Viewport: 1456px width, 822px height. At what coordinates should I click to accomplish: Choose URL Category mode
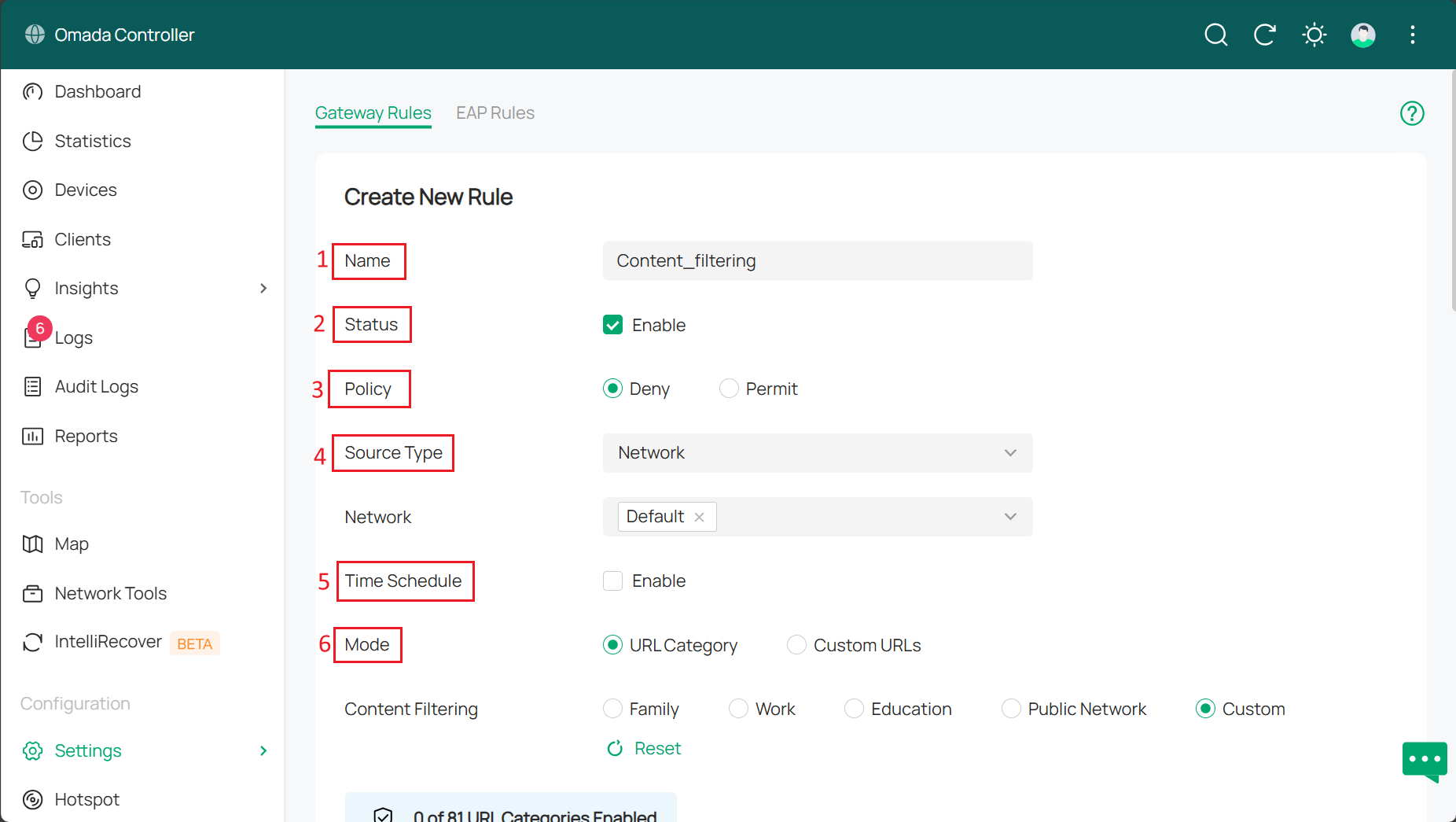click(x=612, y=645)
